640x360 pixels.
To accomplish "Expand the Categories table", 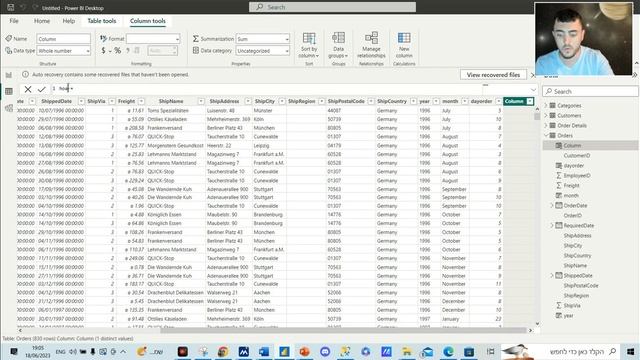I will point(546,105).
